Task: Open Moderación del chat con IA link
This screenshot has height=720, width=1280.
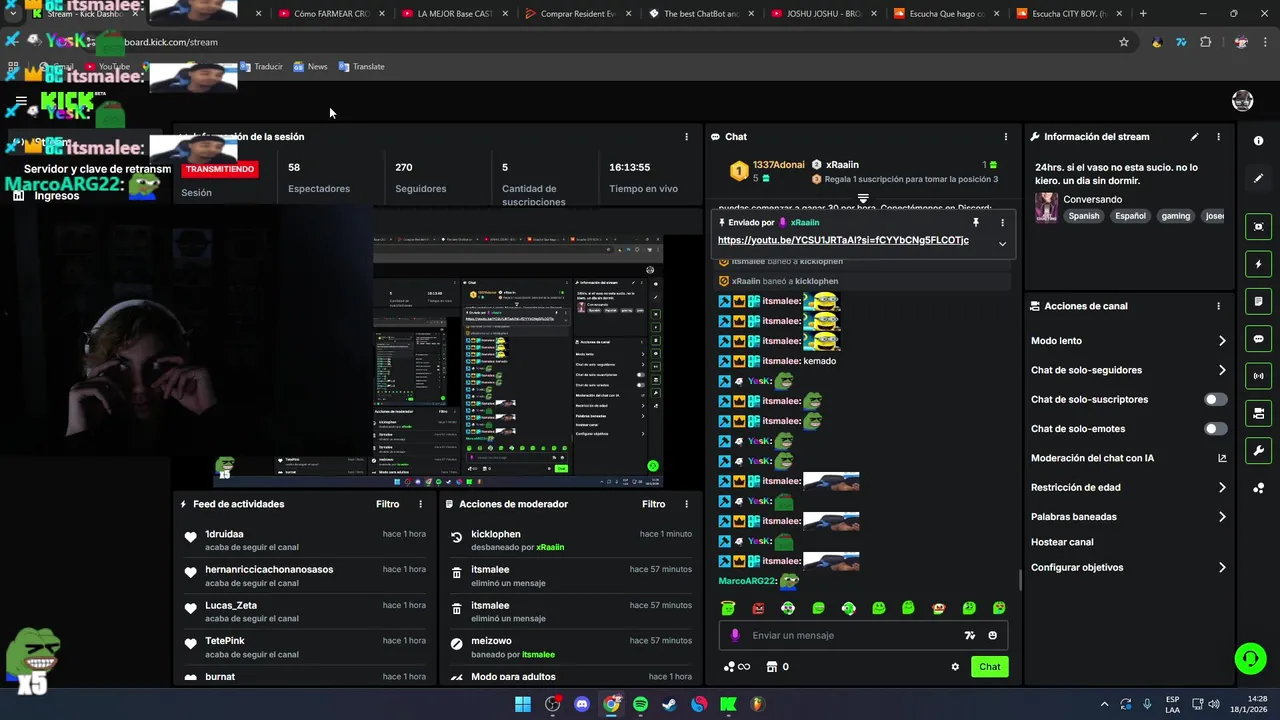Action: pos(1128,458)
